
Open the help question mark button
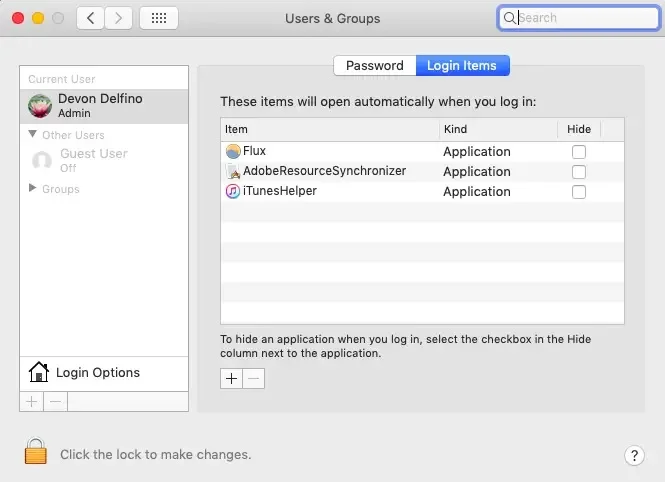tap(634, 455)
